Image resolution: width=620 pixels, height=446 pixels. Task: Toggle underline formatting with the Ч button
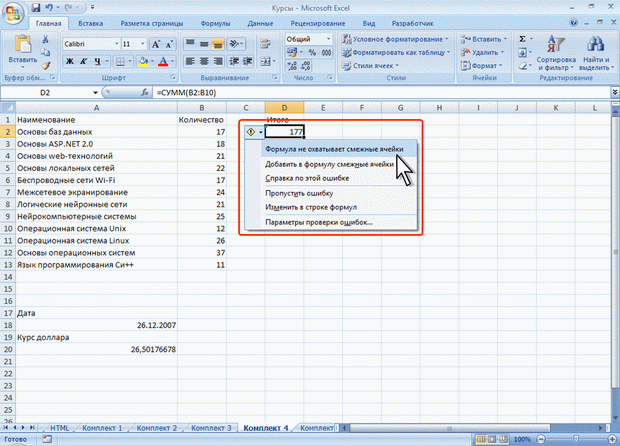click(97, 62)
